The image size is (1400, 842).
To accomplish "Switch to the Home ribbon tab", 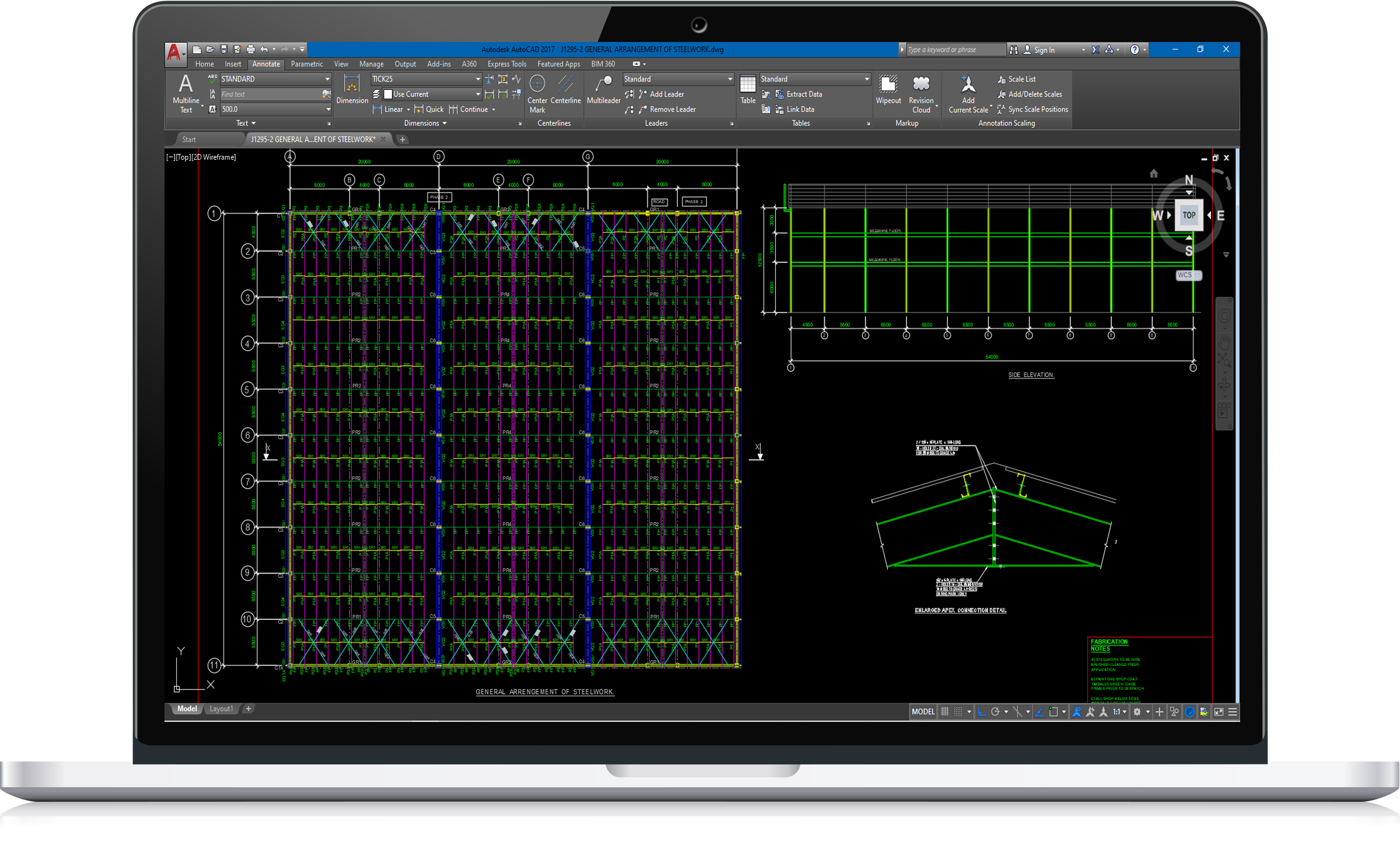I will pos(204,64).
